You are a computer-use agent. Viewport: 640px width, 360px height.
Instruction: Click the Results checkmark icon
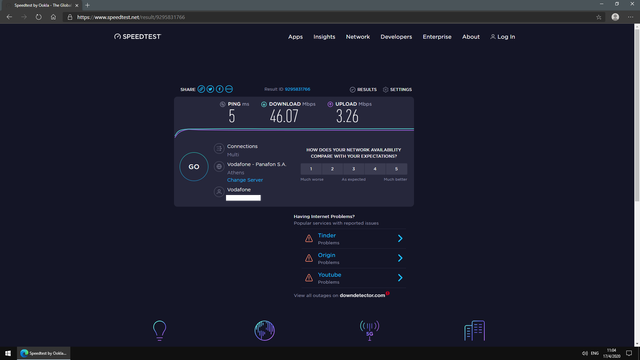(353, 89)
